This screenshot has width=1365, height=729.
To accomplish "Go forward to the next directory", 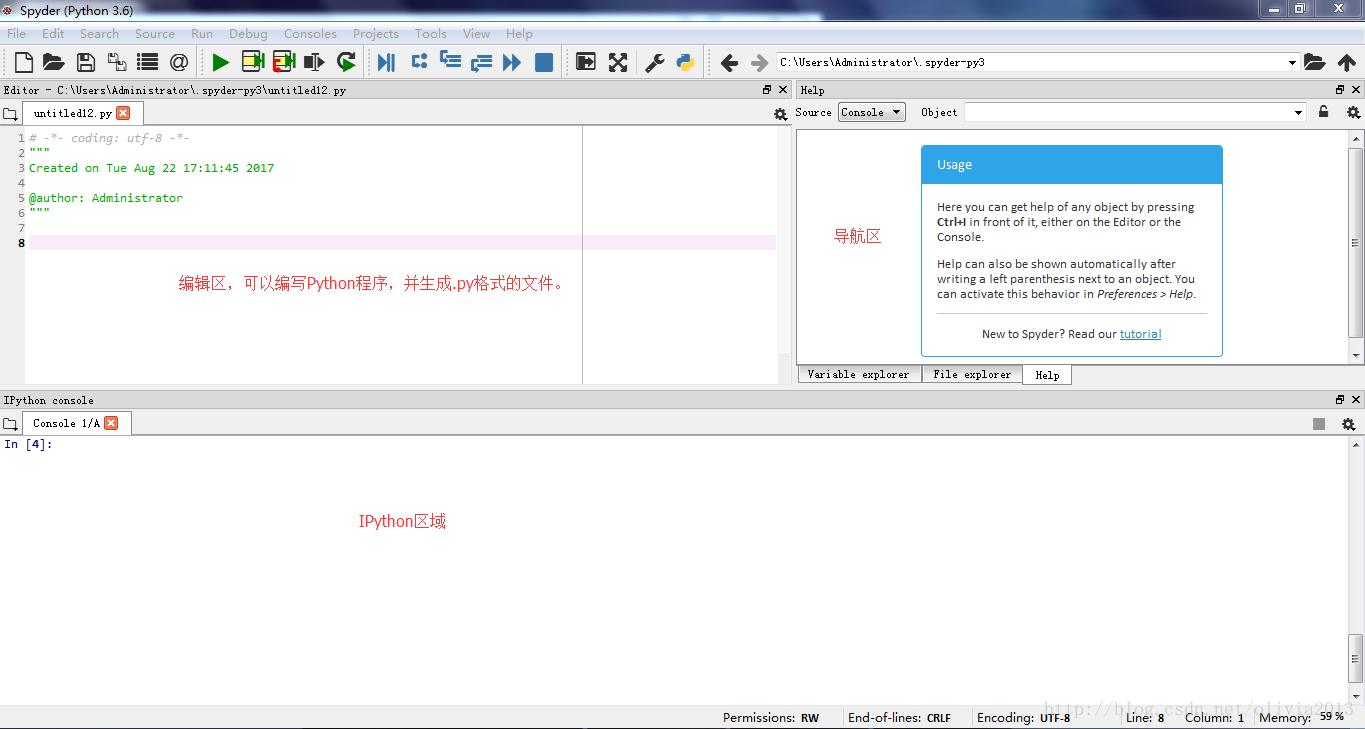I will point(760,62).
